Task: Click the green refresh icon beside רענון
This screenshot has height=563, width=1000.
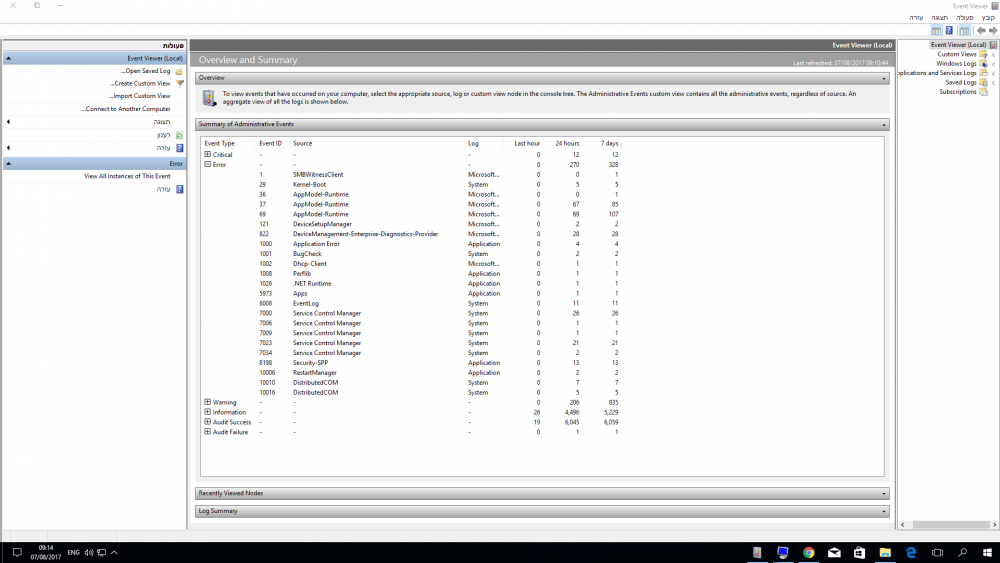Action: 179,135
